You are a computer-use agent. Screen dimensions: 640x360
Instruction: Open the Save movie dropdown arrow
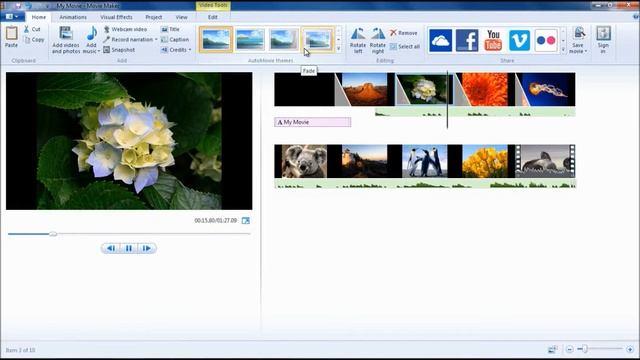(x=586, y=51)
